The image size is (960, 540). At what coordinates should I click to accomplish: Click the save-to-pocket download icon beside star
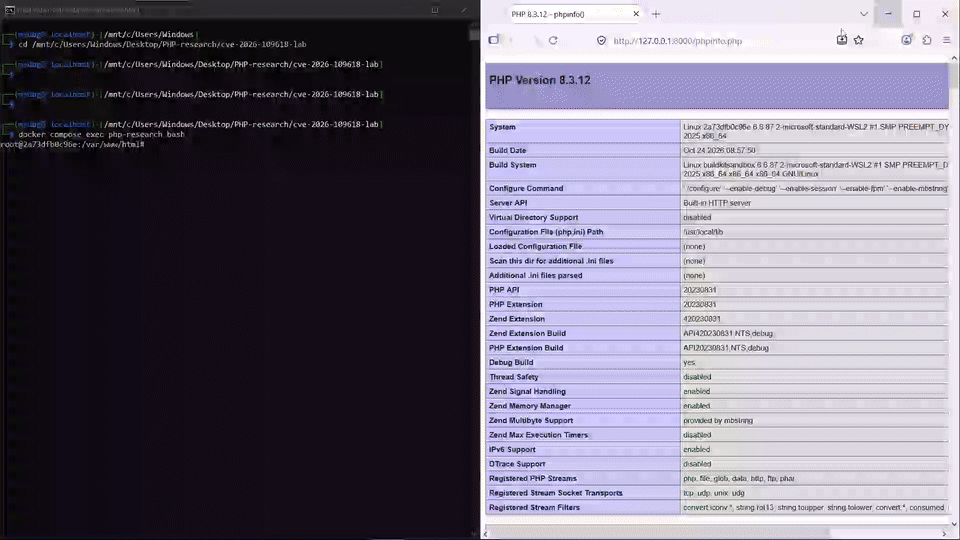point(842,40)
